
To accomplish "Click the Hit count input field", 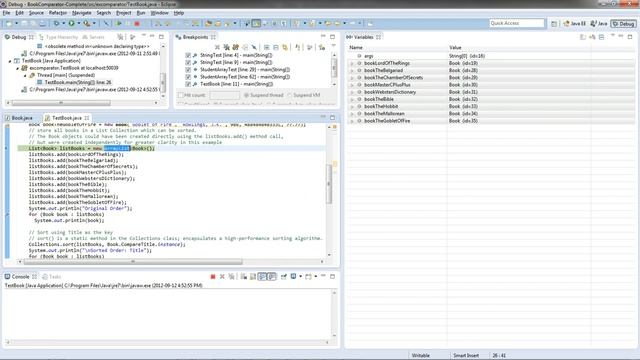I will (x=224, y=95).
